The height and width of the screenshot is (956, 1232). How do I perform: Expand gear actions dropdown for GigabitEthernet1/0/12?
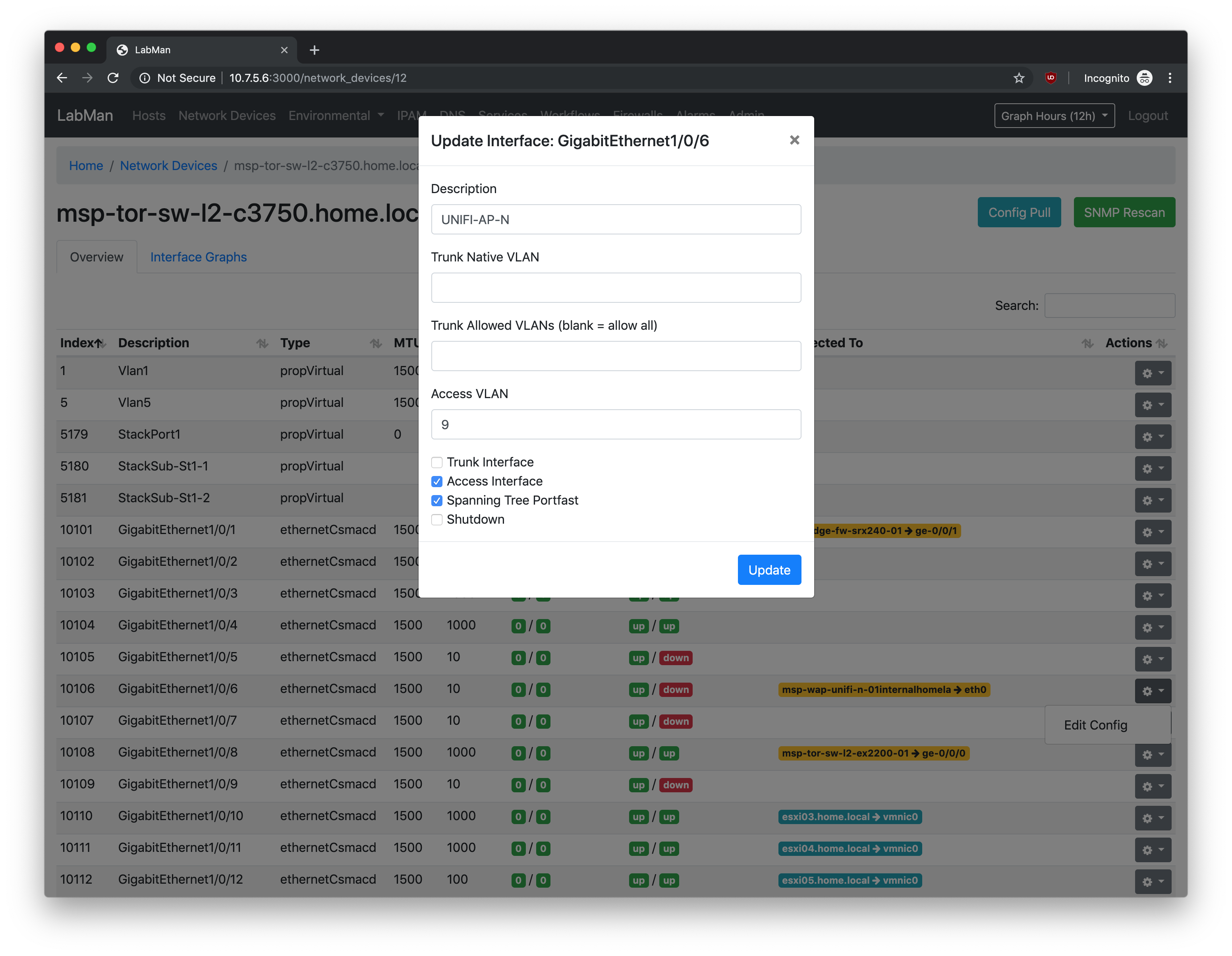(1153, 881)
